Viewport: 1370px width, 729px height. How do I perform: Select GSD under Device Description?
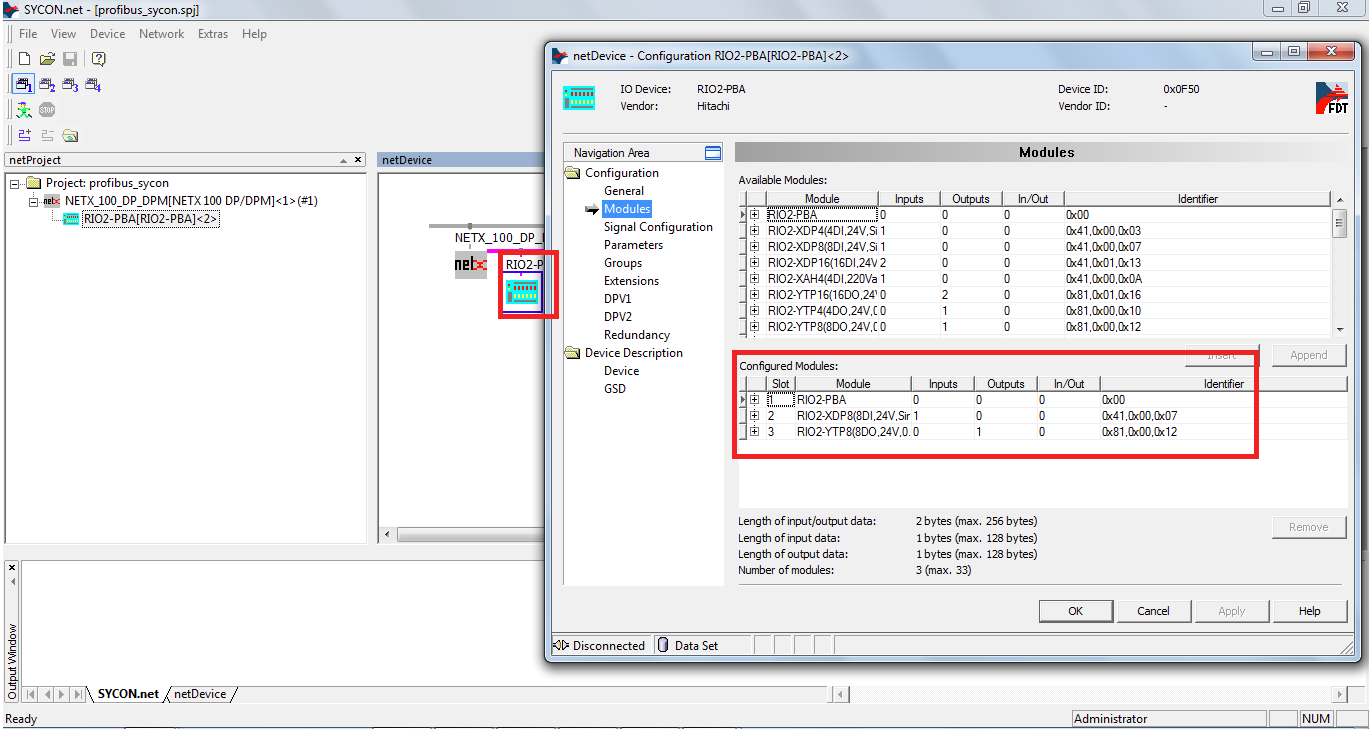[615, 389]
